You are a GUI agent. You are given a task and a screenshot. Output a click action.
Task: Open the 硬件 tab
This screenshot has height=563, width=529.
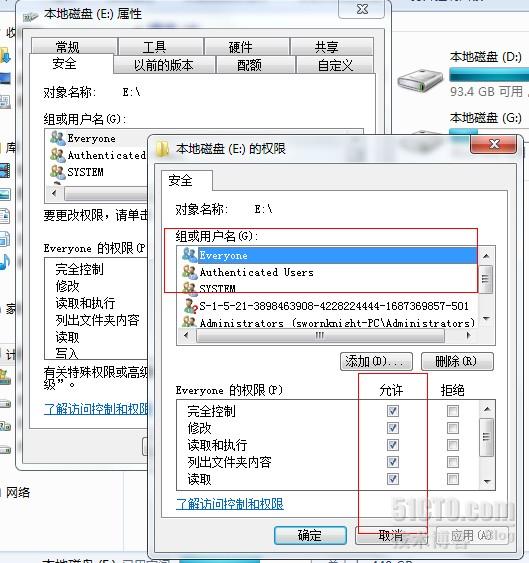(247, 46)
